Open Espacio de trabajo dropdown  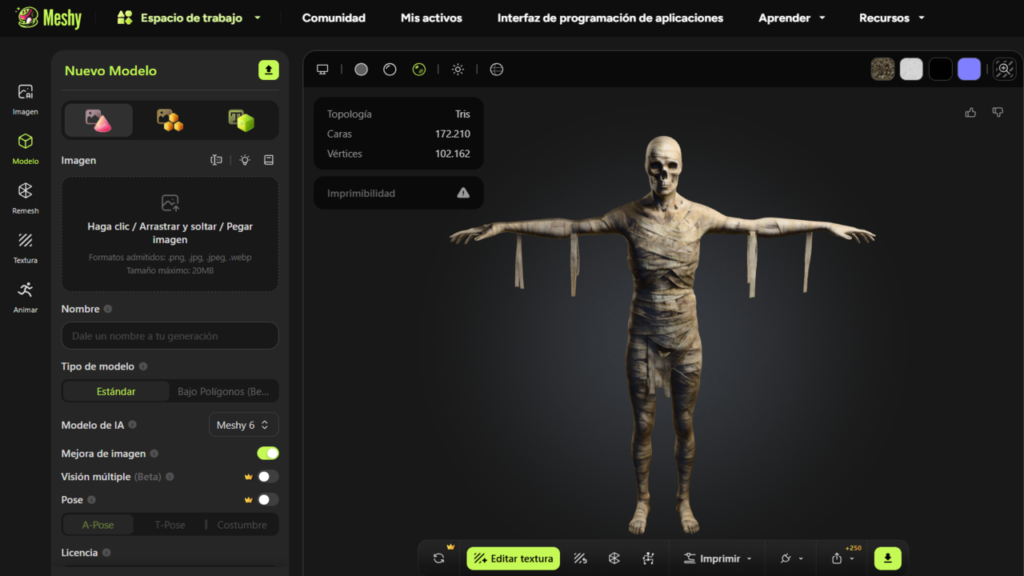pos(189,18)
